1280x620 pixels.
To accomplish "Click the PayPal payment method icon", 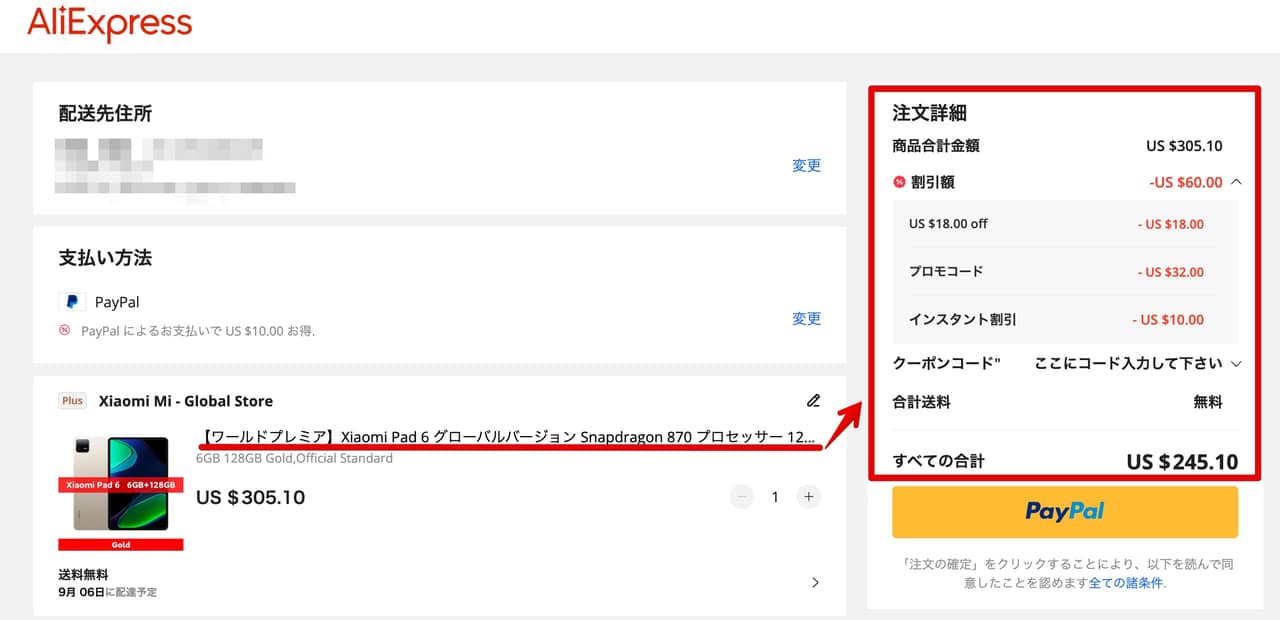I will point(71,302).
